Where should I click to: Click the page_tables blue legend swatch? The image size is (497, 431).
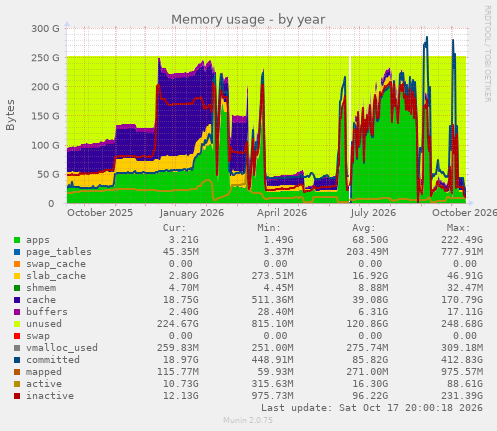(x=17, y=252)
